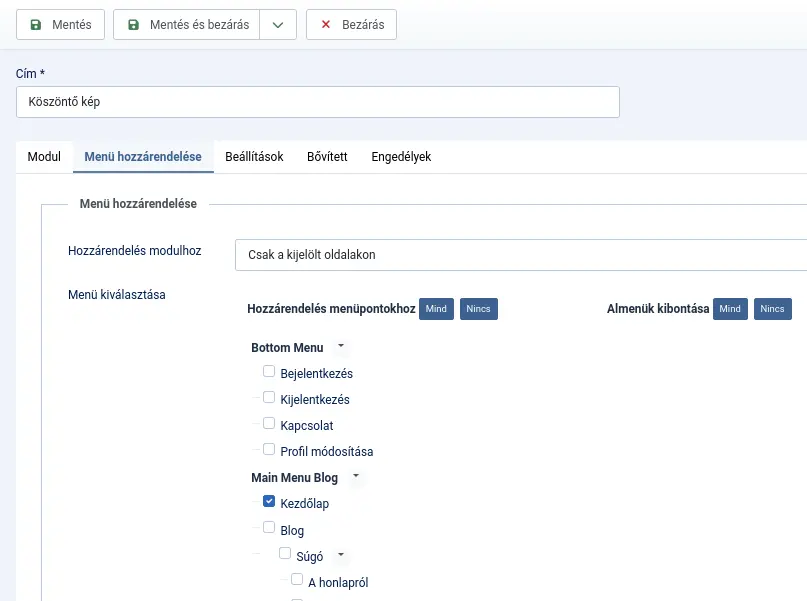The height and width of the screenshot is (601, 807).
Task: Switch to the Beállítások tab
Action: [x=254, y=157]
